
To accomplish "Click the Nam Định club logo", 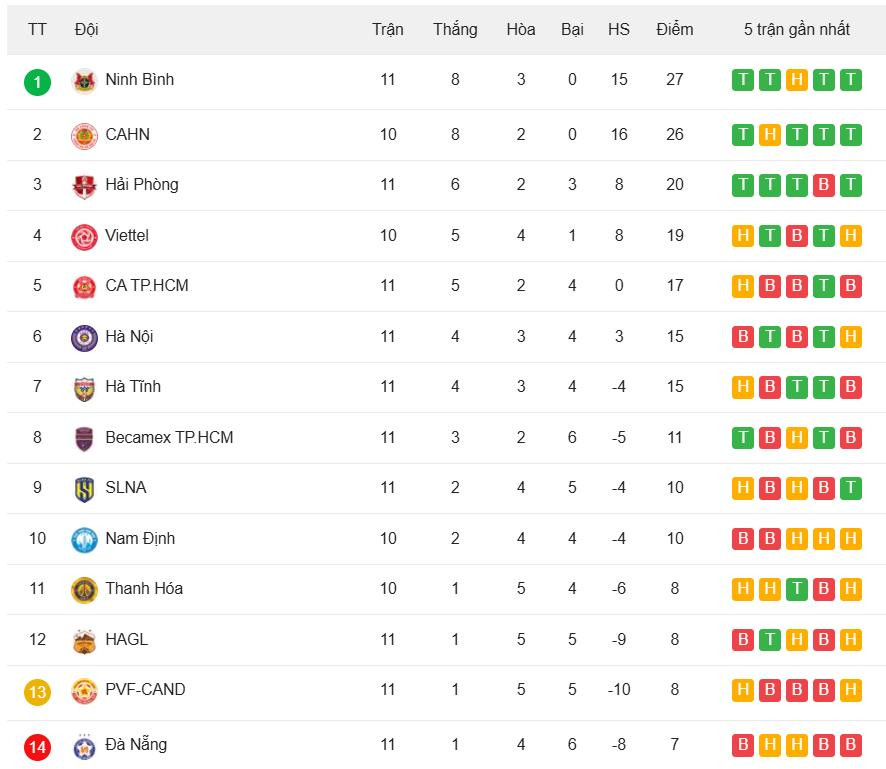I will [x=84, y=540].
